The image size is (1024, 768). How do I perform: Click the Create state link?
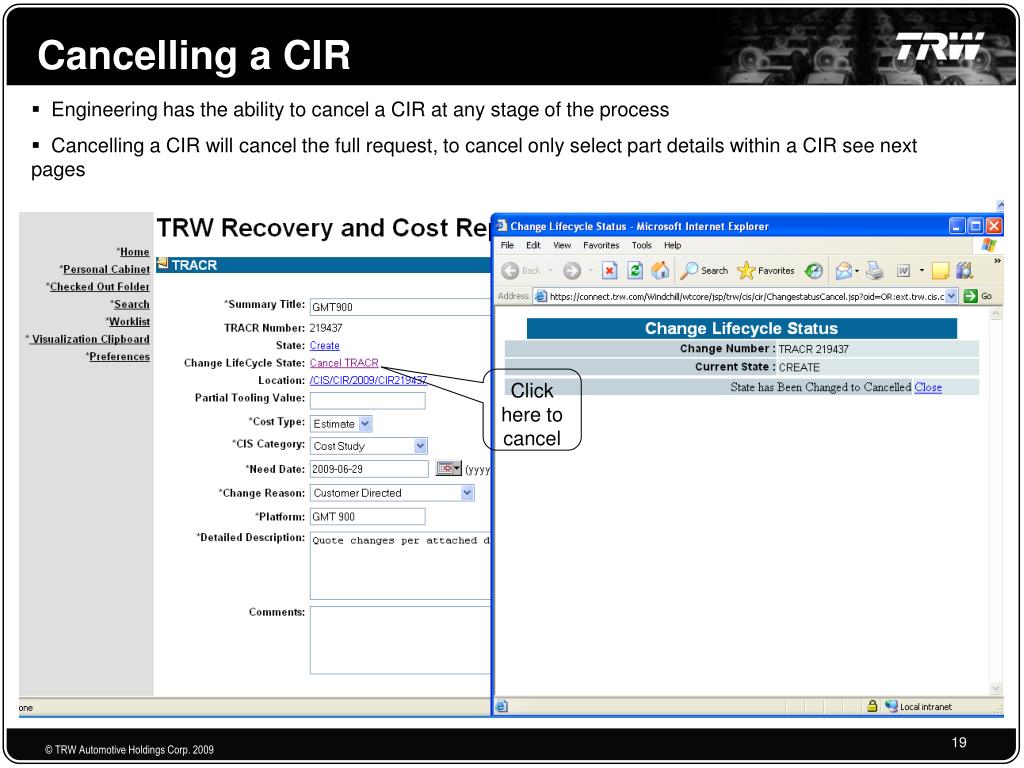(325, 345)
